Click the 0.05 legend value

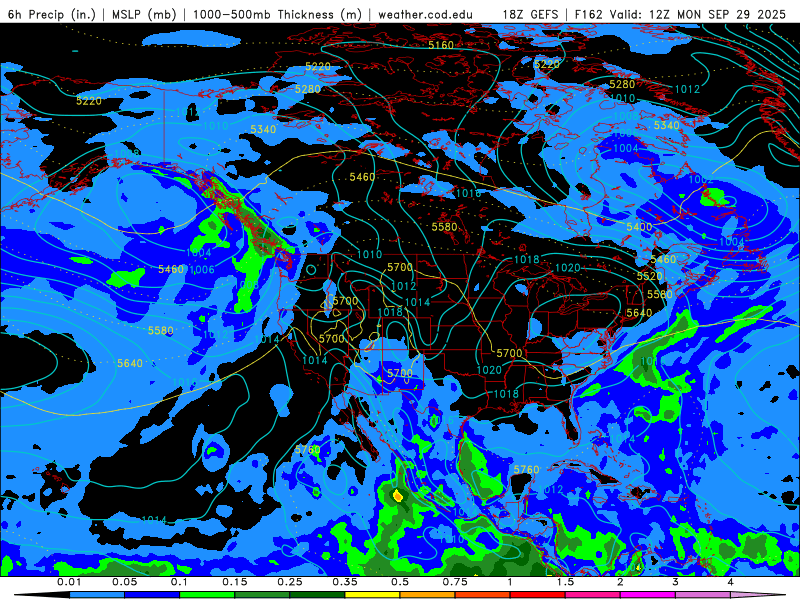pyautogui.click(x=124, y=582)
